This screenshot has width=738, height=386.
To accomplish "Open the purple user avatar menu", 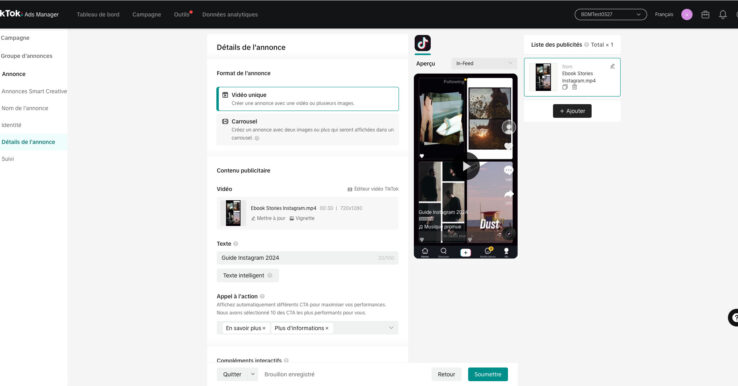I will click(687, 15).
